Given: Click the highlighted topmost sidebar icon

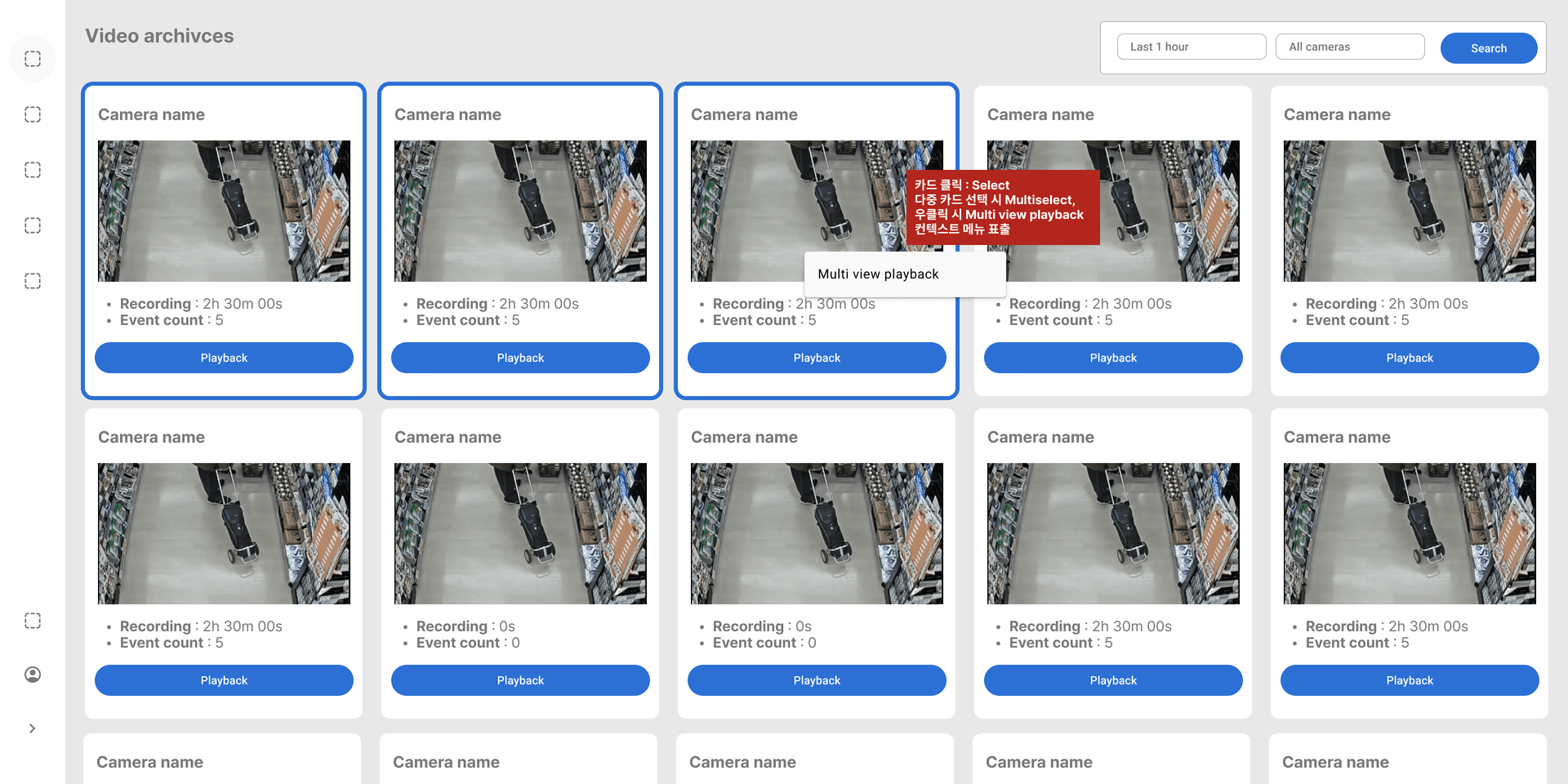Looking at the screenshot, I should (33, 59).
